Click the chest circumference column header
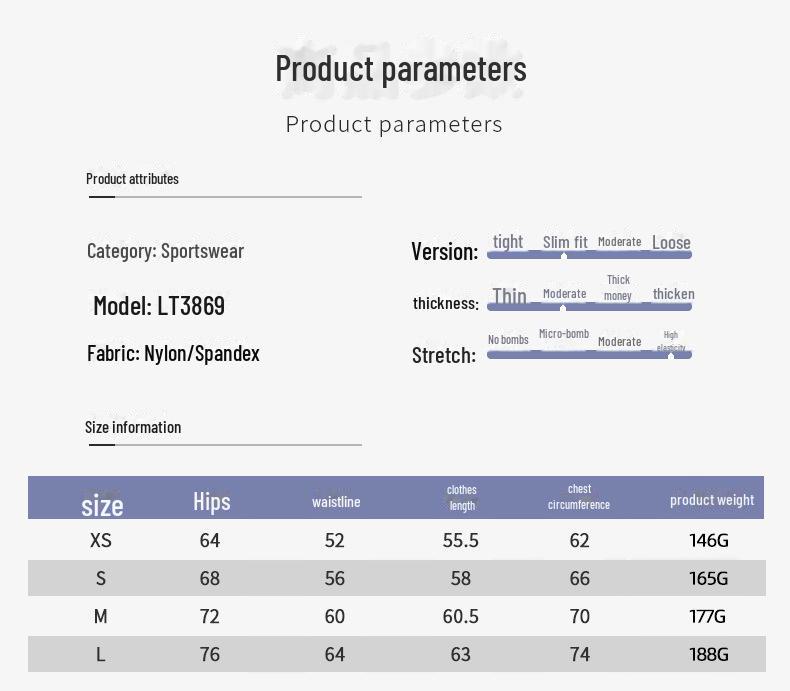 [579, 497]
